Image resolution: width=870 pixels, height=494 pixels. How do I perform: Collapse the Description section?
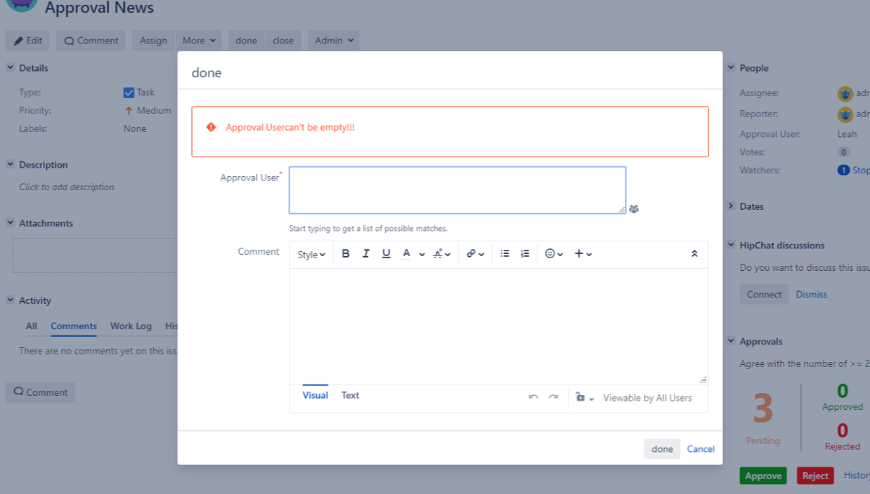(10, 164)
